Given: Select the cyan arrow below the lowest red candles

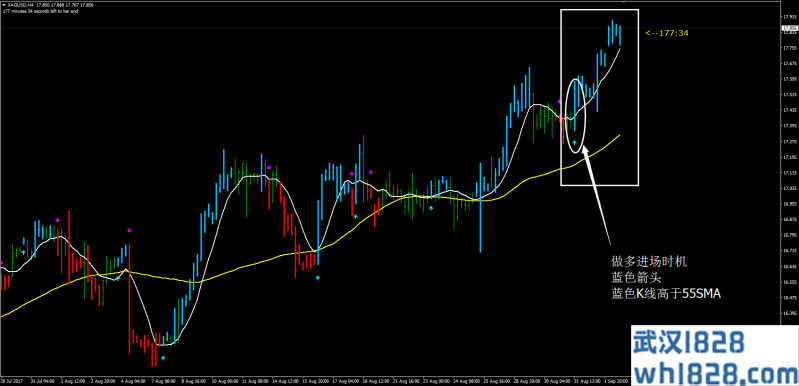Looking at the screenshot, I should pyautogui.click(x=163, y=358).
